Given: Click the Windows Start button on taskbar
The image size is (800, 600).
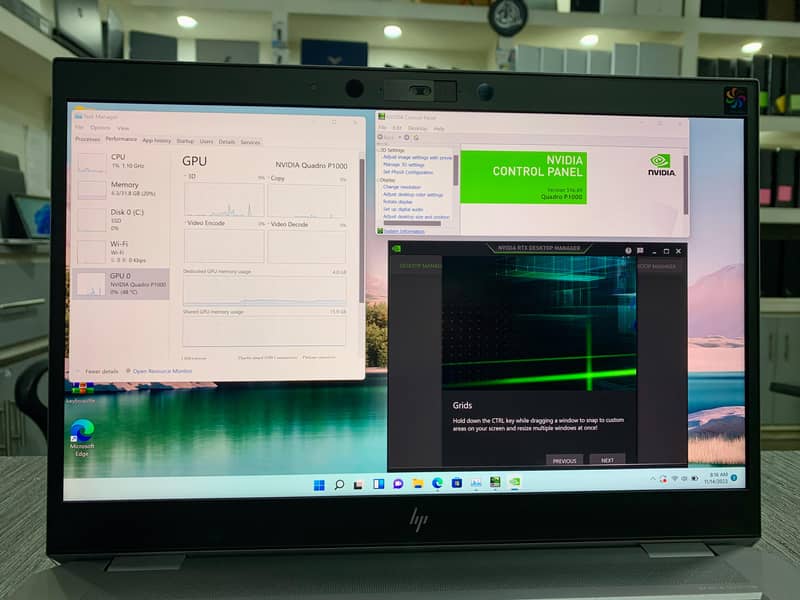Looking at the screenshot, I should click(319, 485).
